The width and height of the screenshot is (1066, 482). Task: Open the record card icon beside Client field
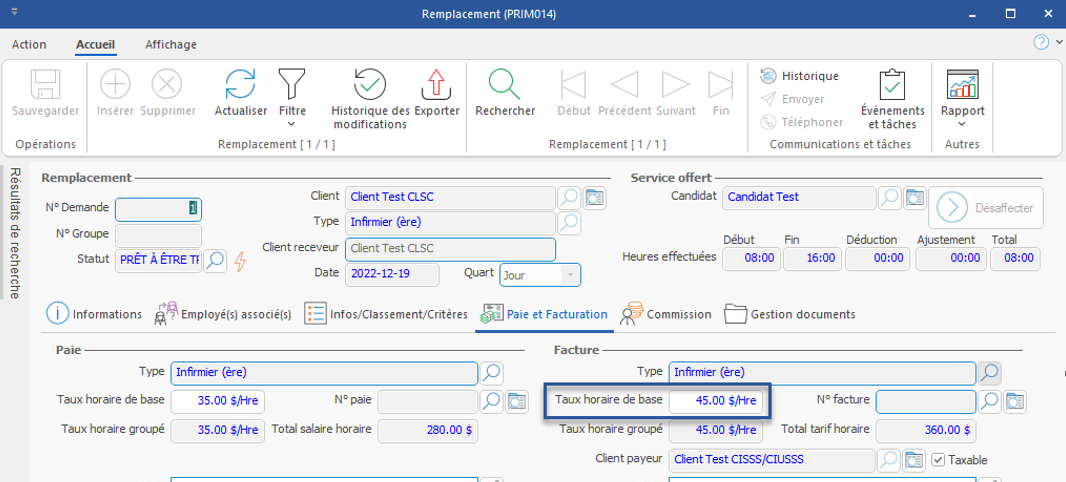point(596,198)
